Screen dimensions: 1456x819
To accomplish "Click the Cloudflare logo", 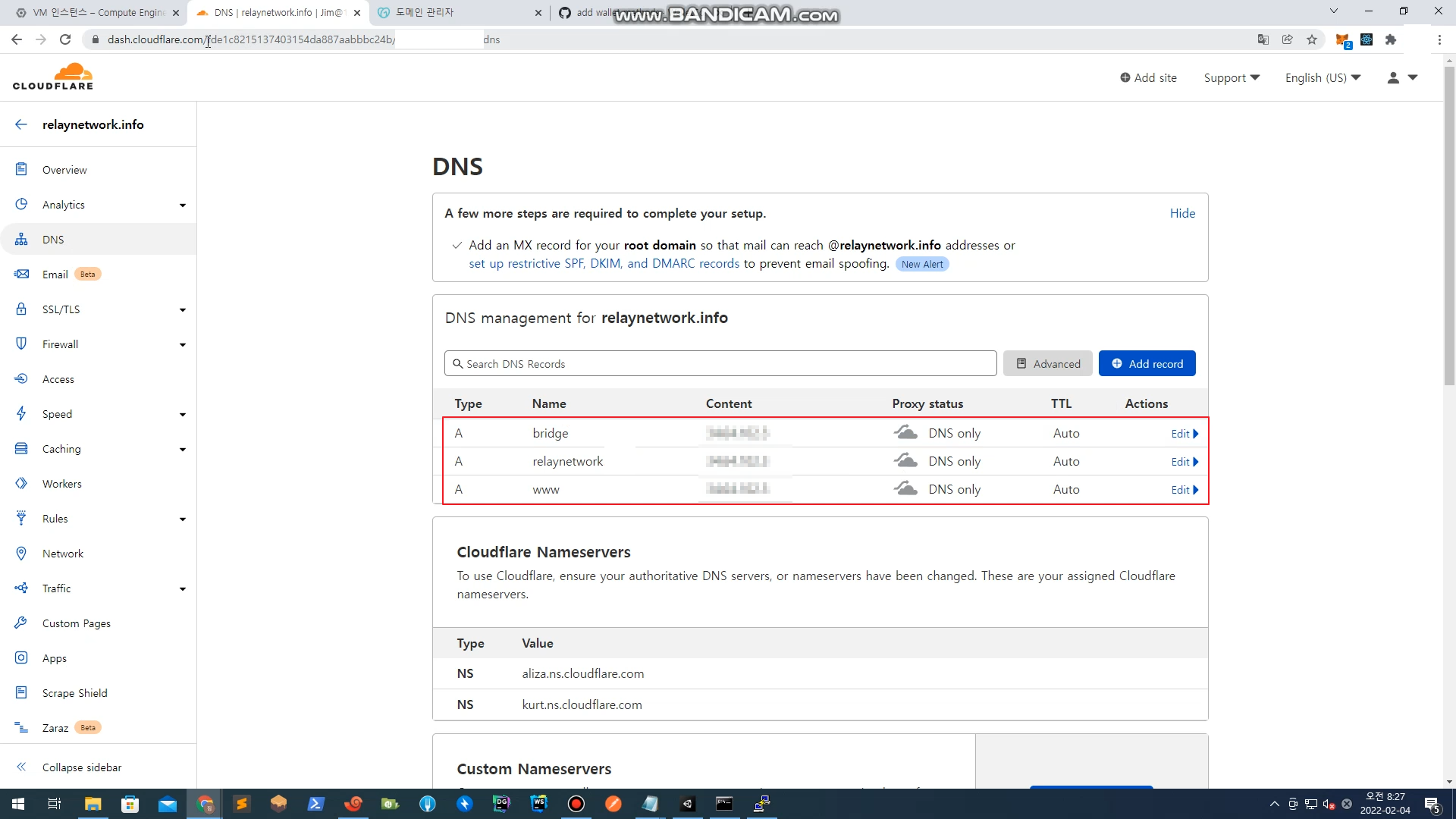I will pyautogui.click(x=53, y=77).
